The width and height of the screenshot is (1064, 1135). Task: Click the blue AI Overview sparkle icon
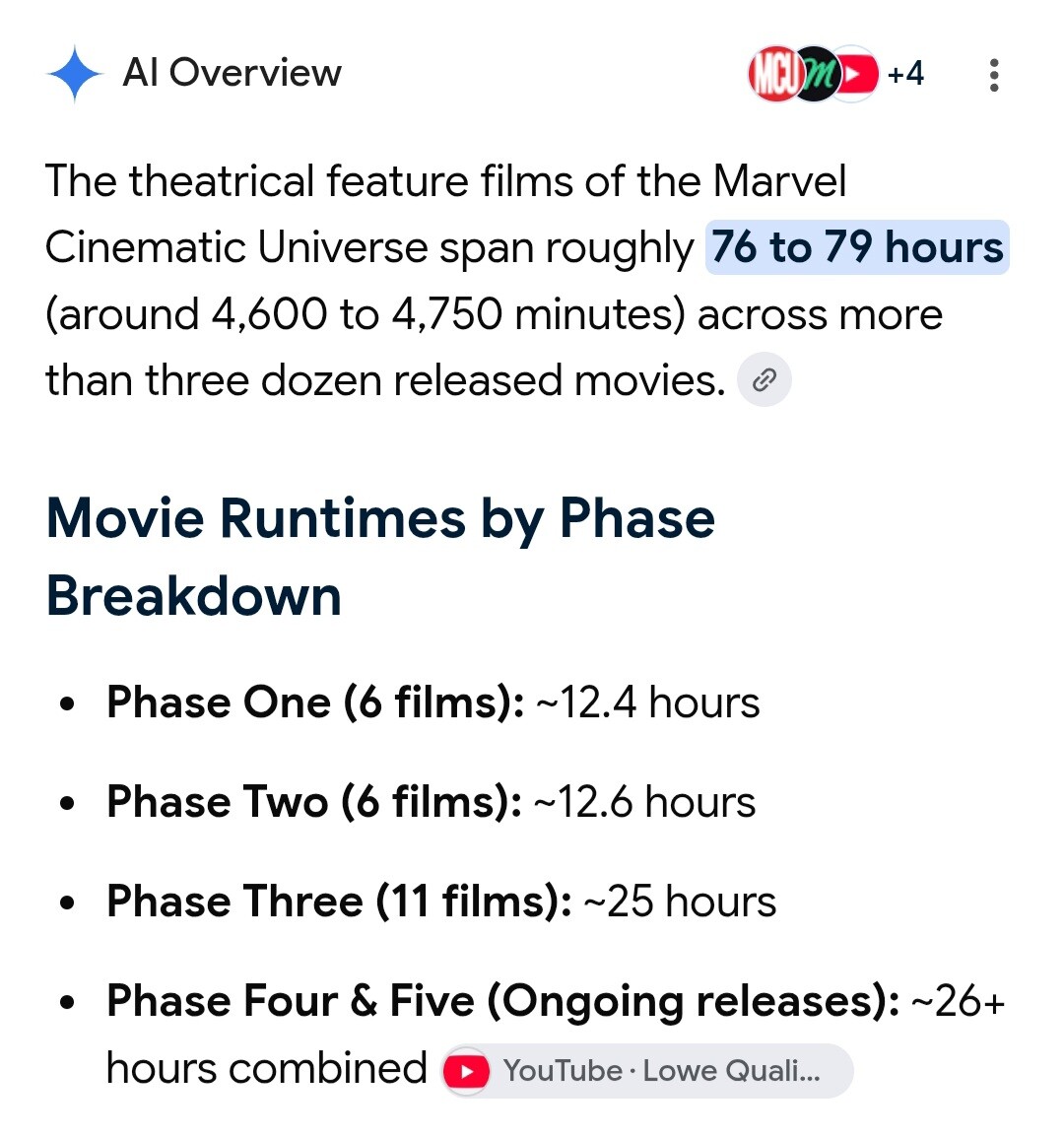click(x=75, y=73)
